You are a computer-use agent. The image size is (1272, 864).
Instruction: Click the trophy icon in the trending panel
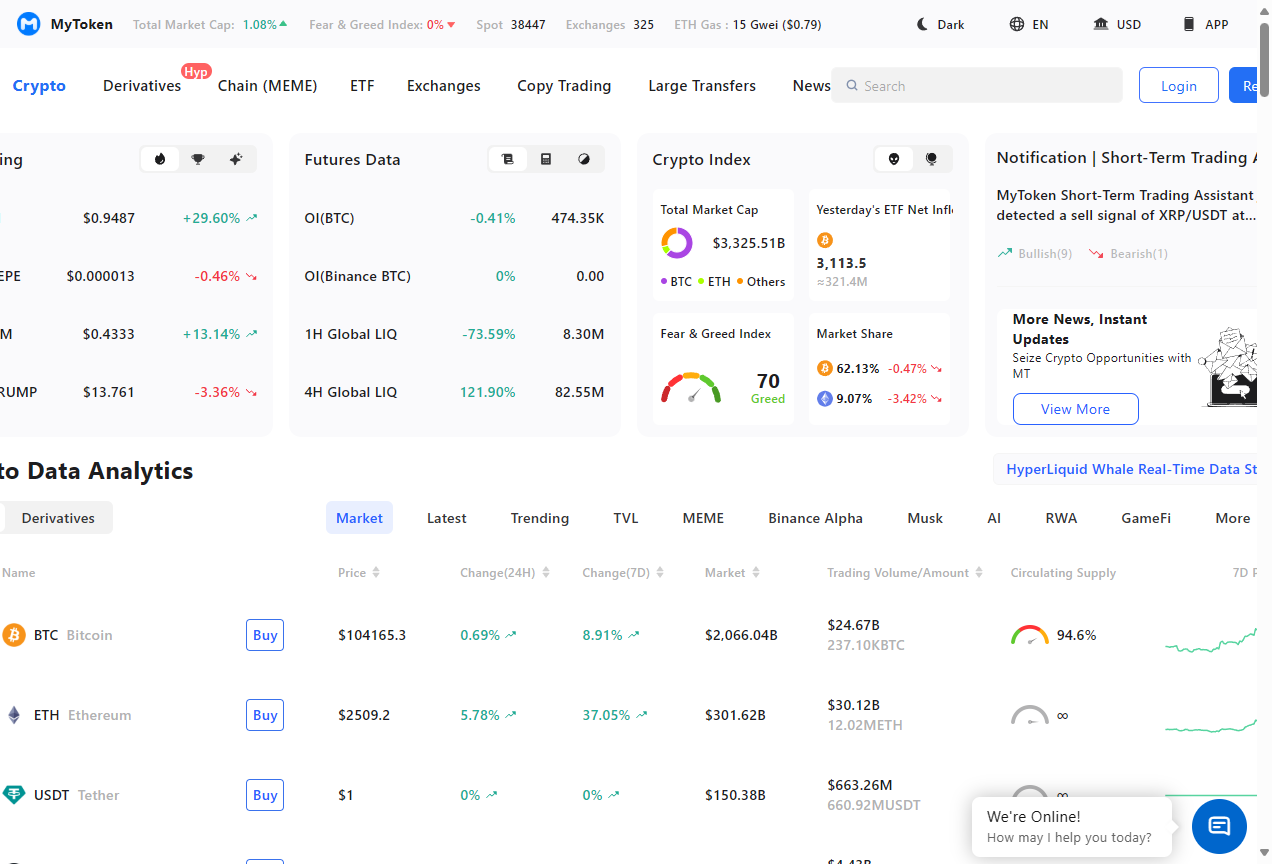[x=197, y=158]
